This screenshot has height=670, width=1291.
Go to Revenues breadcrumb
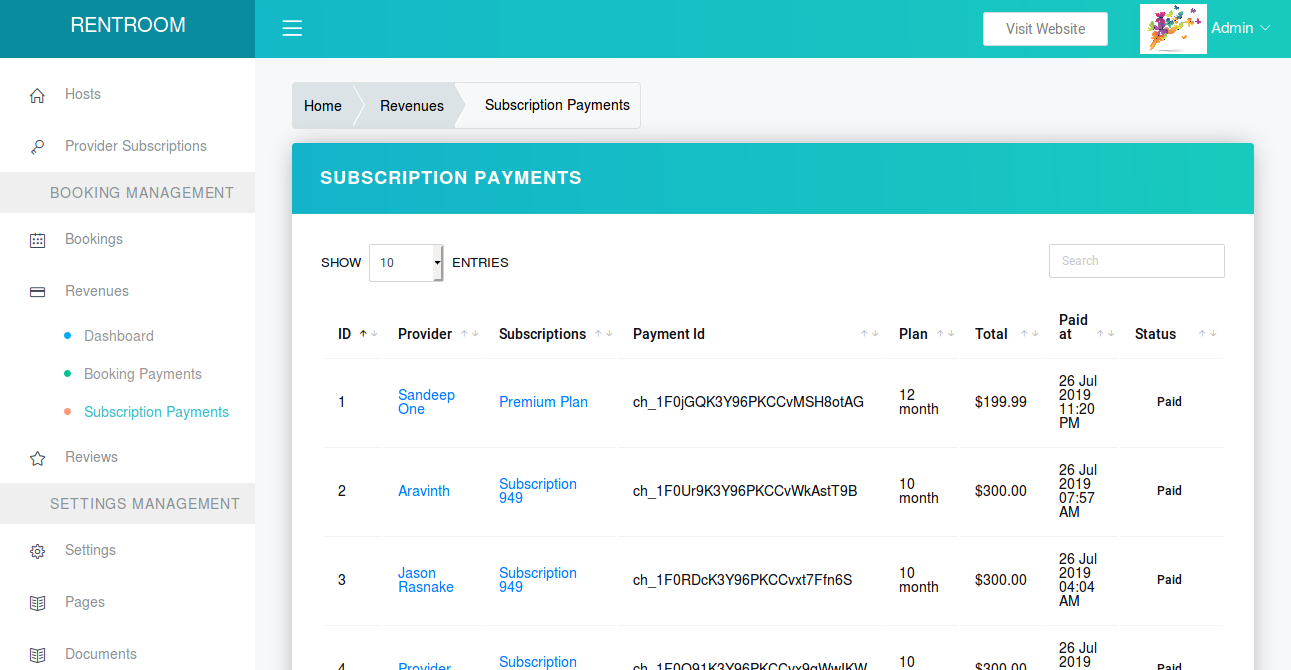[412, 106]
